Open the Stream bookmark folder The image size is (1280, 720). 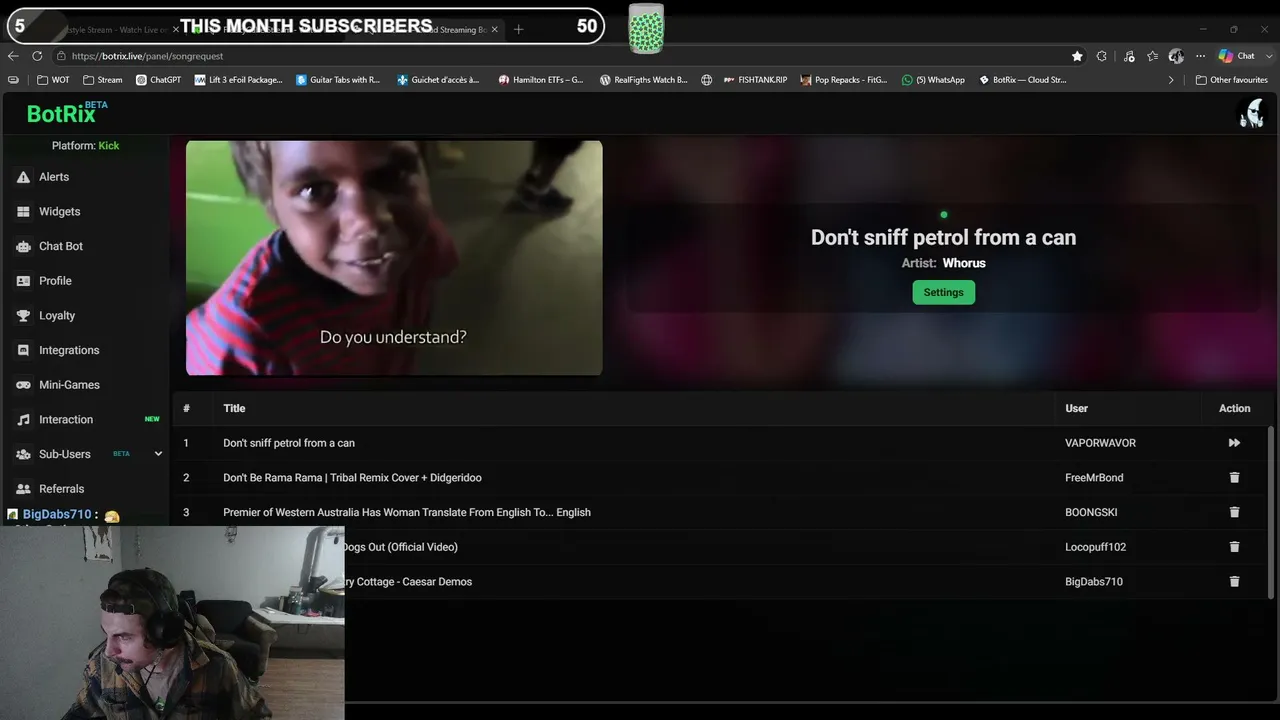point(103,80)
